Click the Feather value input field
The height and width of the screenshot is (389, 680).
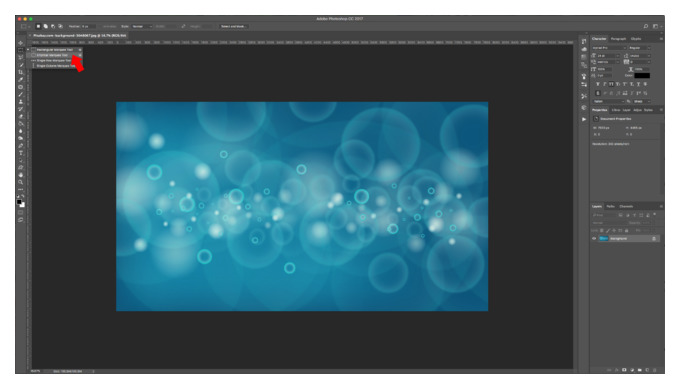point(88,26)
